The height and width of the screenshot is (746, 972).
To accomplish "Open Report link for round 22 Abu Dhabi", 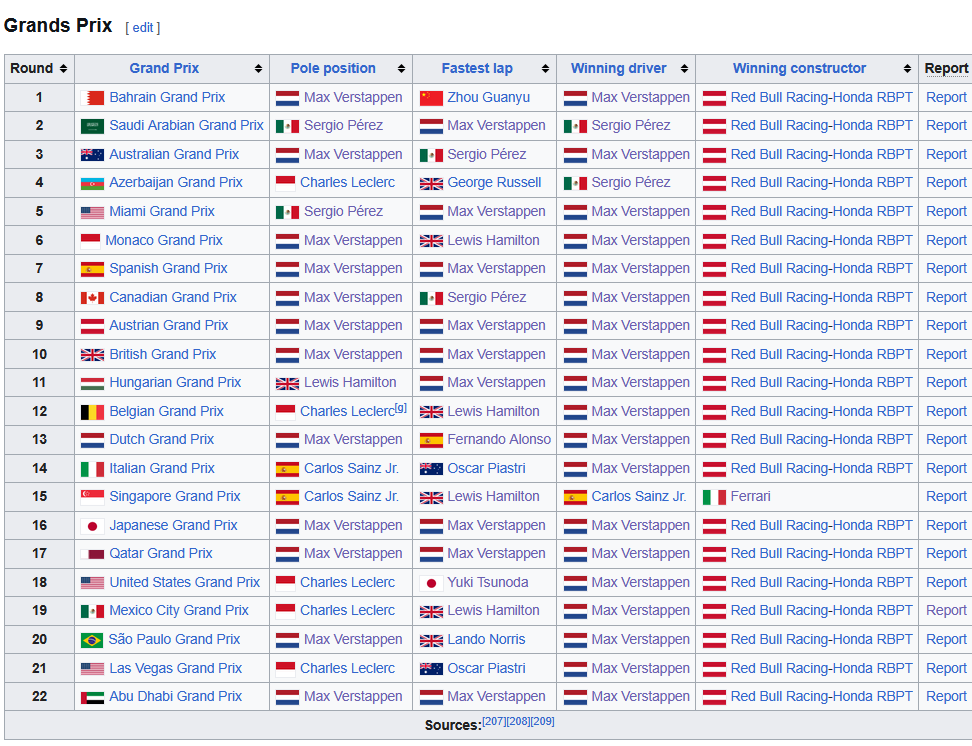I will coord(946,696).
